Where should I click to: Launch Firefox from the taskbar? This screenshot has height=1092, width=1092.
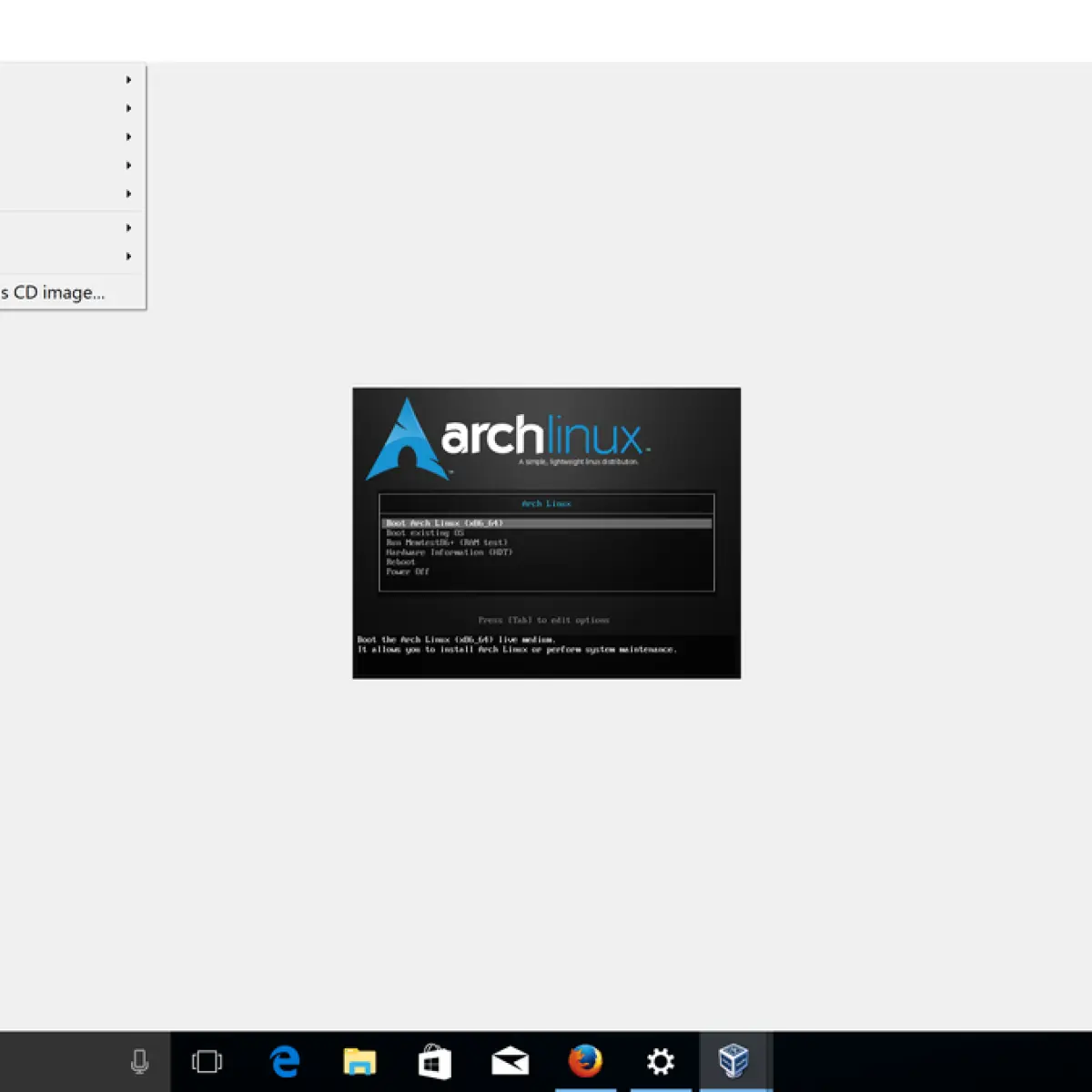point(585,1061)
